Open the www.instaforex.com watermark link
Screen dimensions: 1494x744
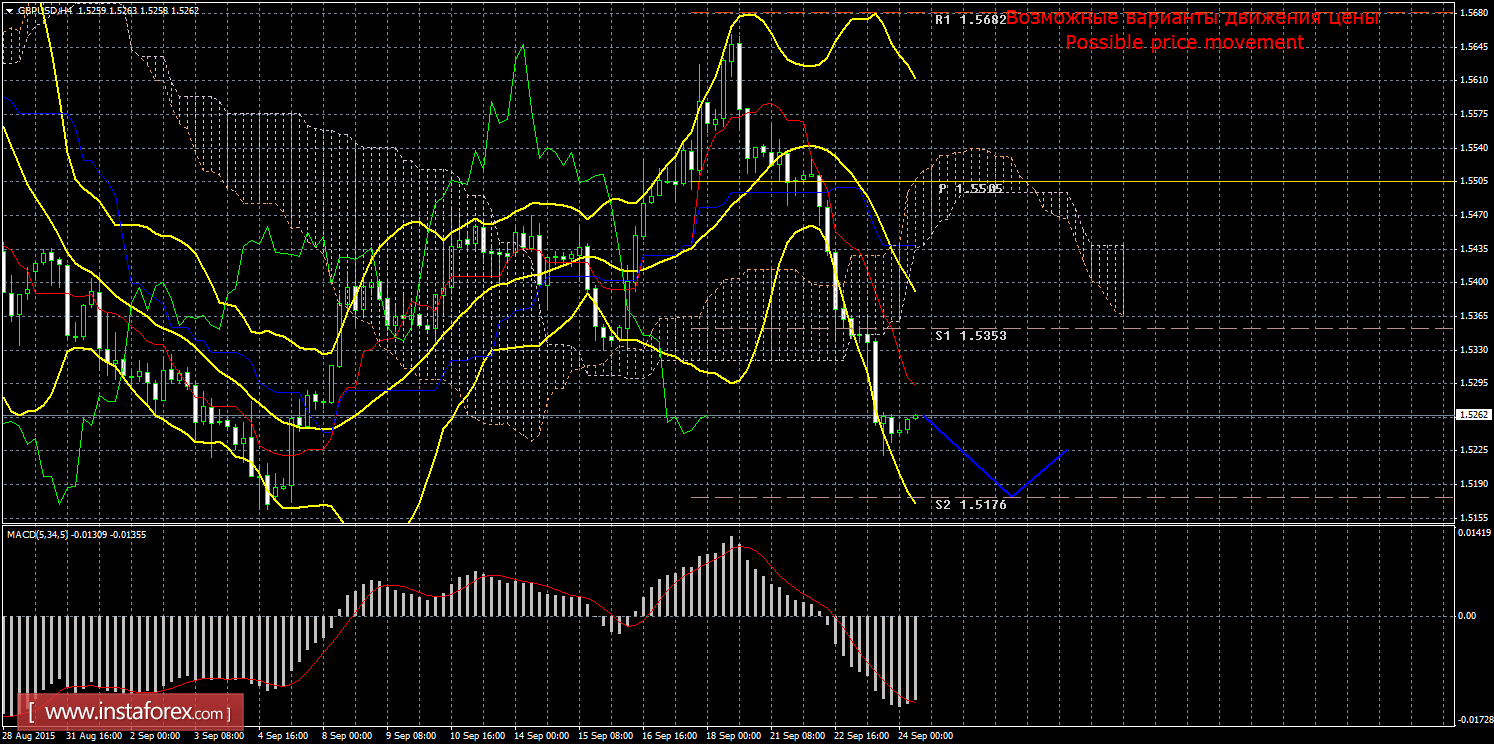click(x=132, y=713)
